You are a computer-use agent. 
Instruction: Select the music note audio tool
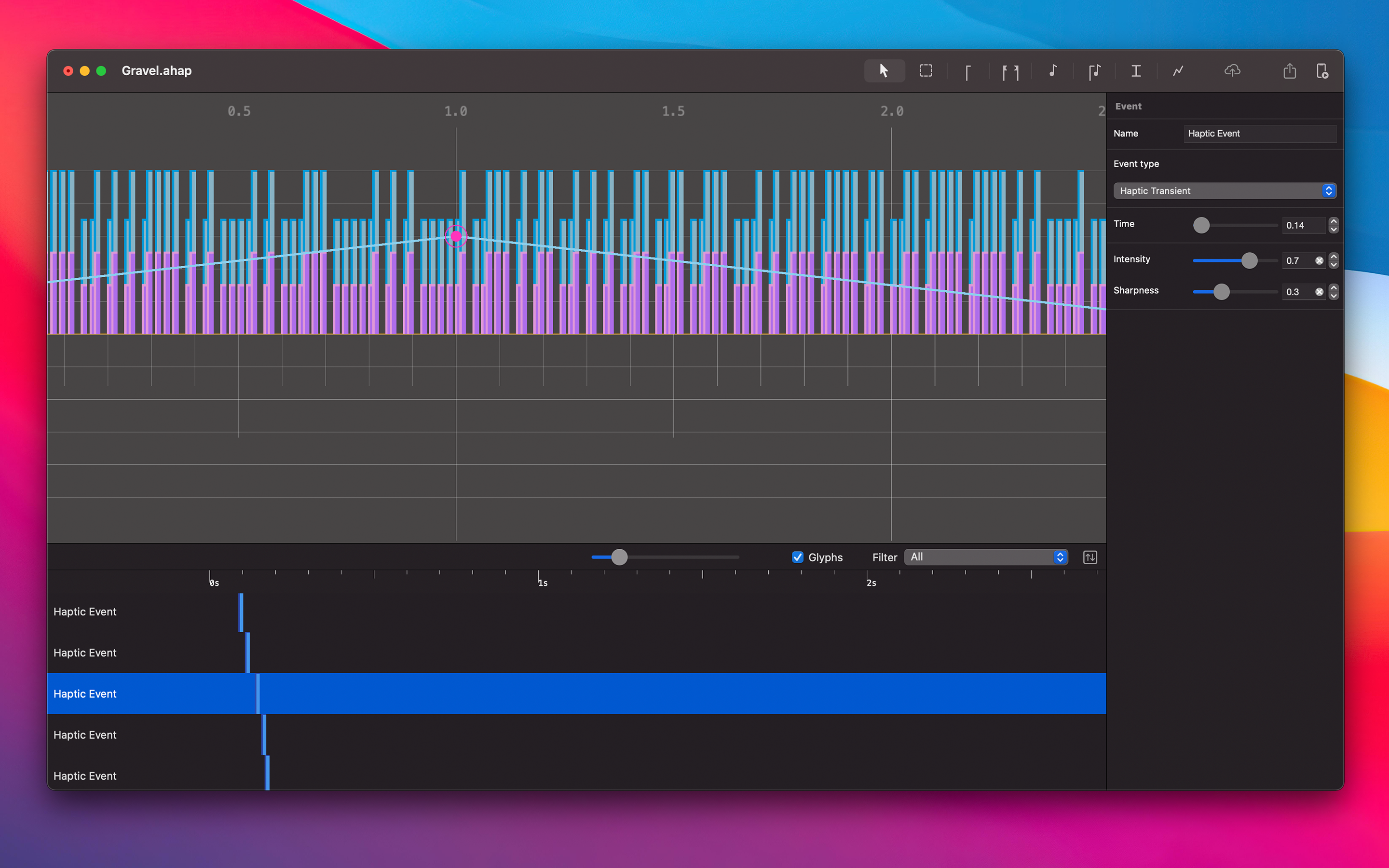click(1053, 70)
